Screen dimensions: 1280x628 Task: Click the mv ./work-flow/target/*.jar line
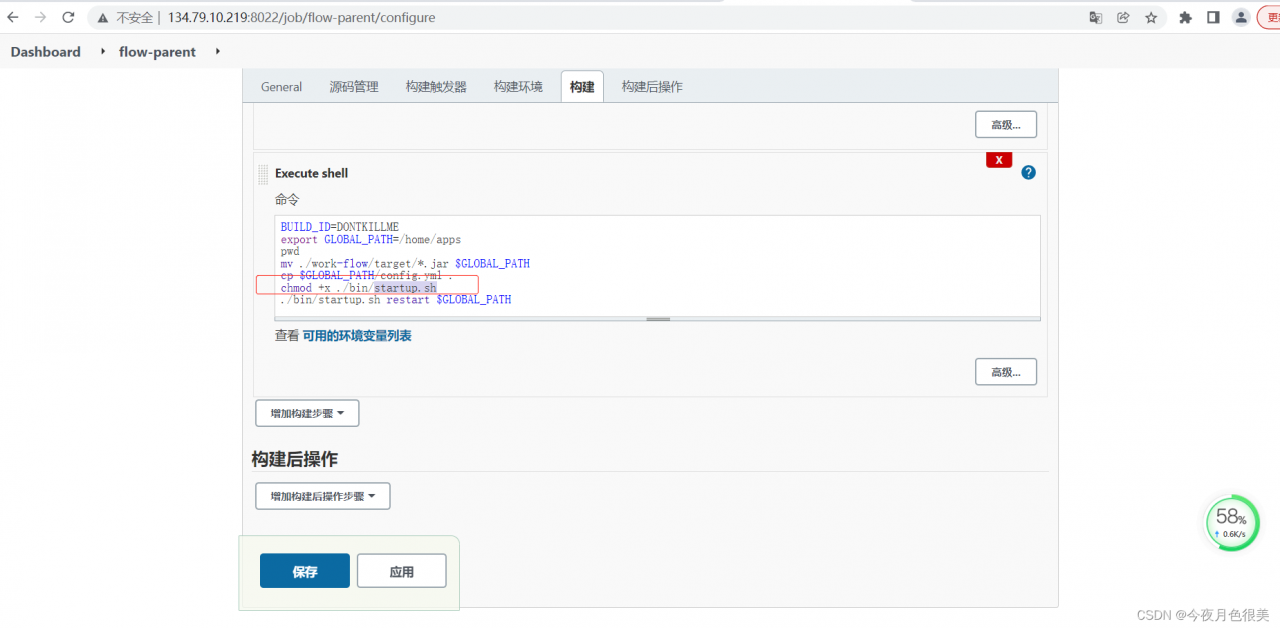point(405,263)
